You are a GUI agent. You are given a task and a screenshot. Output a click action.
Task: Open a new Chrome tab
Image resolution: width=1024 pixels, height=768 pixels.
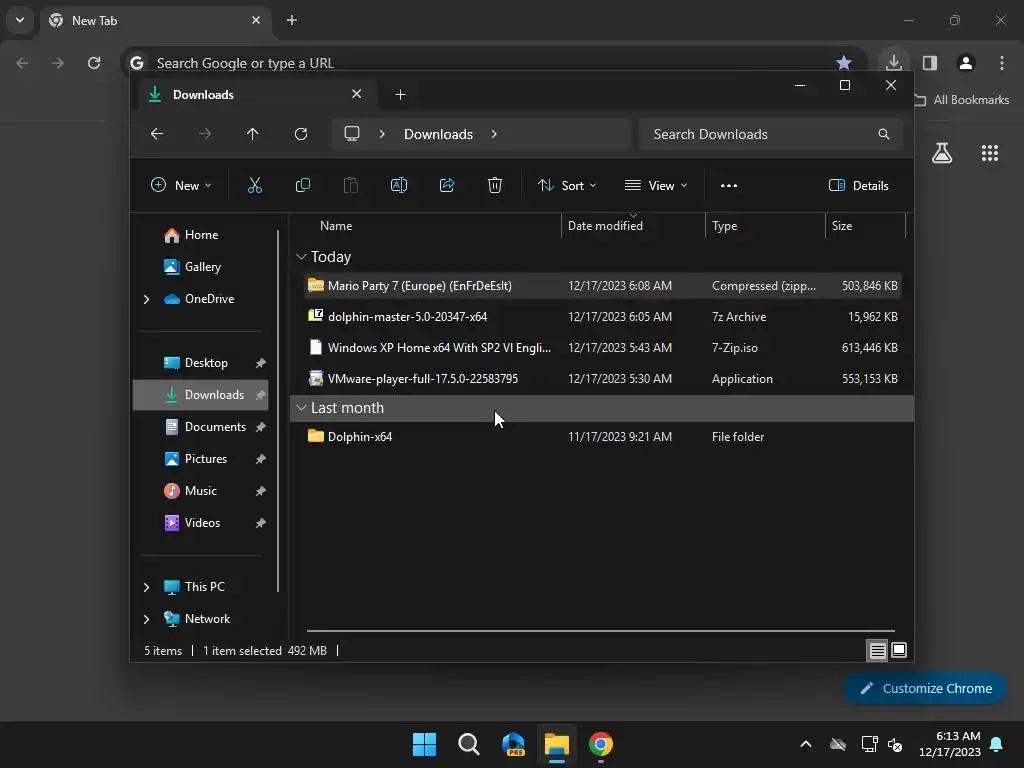tap(292, 20)
